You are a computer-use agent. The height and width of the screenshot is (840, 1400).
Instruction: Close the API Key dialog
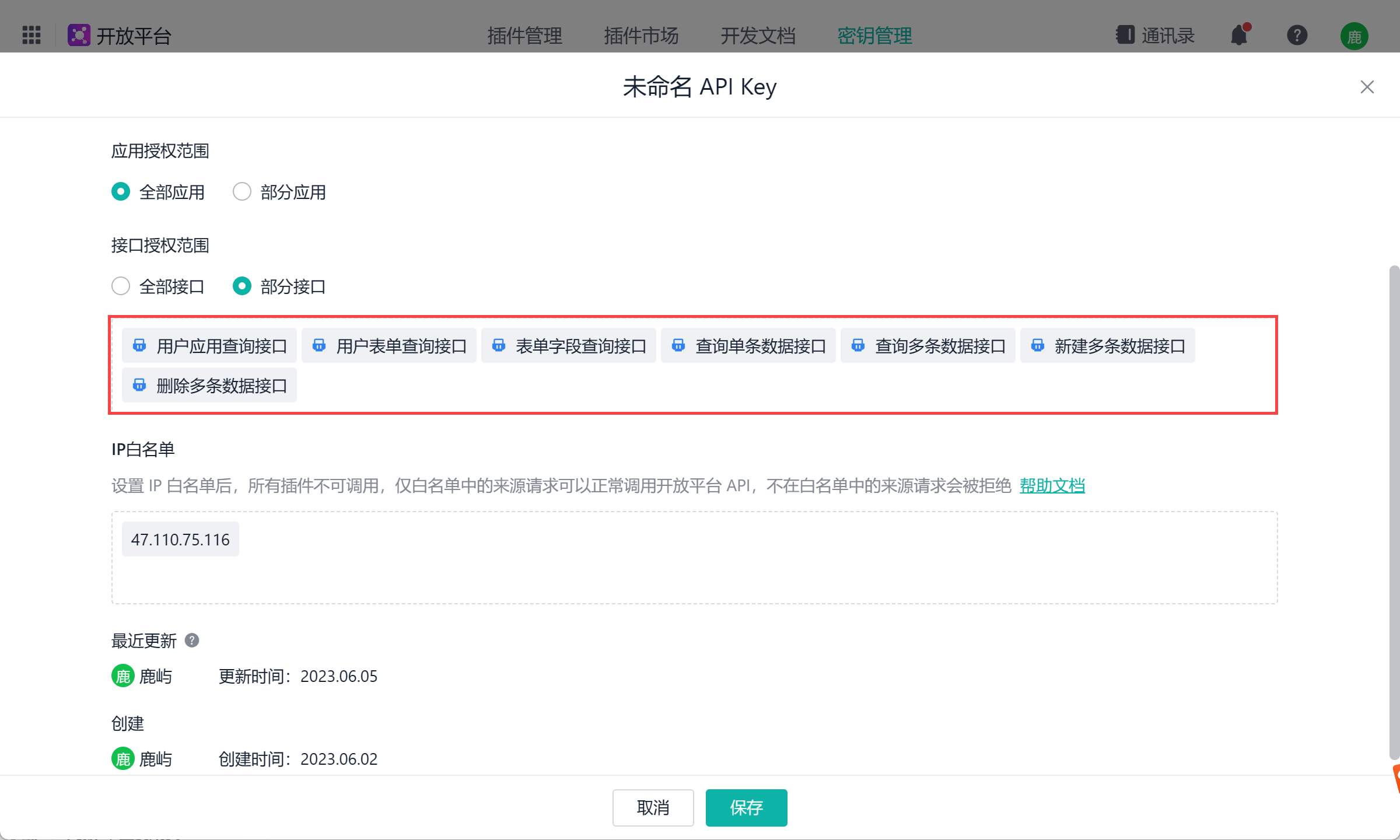(1367, 87)
